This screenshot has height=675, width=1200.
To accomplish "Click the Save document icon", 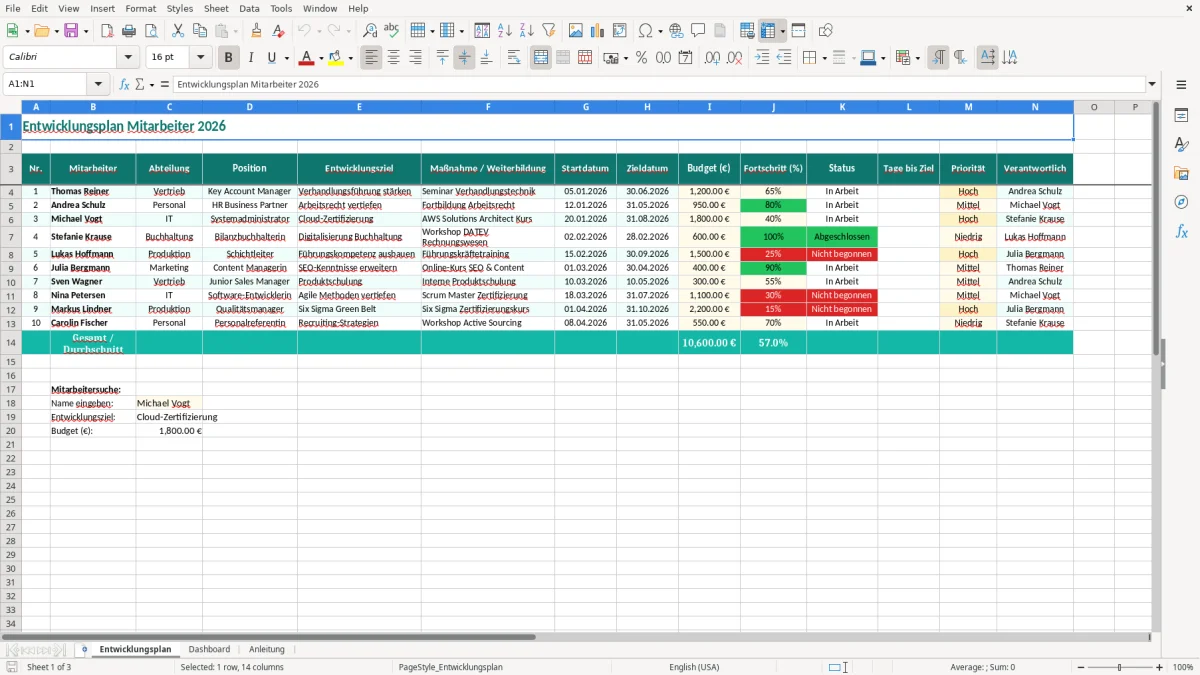I will coord(71,31).
